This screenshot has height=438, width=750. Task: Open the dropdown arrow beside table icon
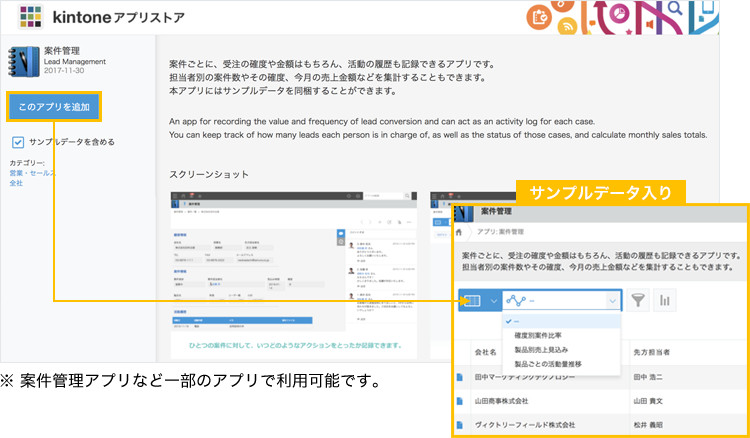(x=493, y=300)
